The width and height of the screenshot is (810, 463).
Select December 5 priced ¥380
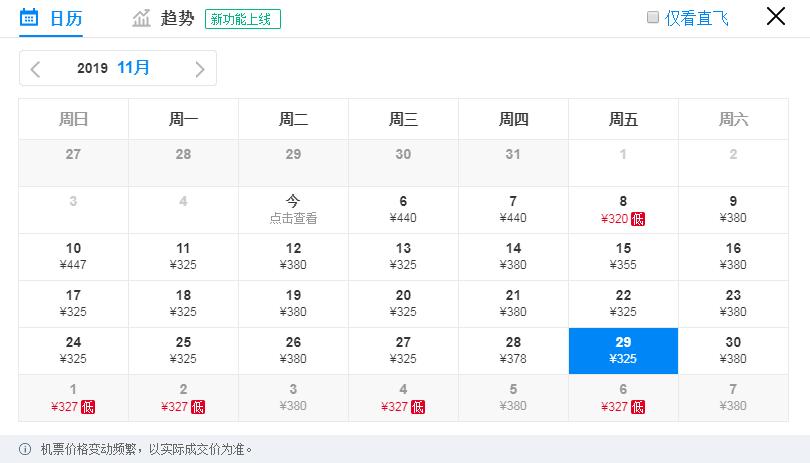[x=513, y=398]
